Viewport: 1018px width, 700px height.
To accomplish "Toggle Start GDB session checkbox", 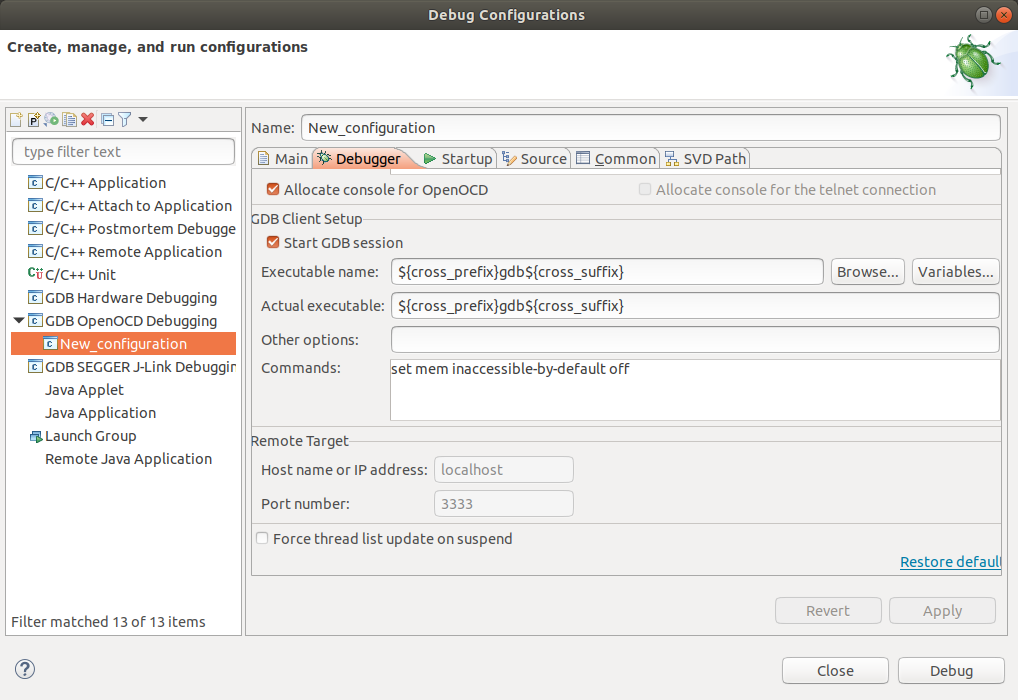I will (273, 242).
